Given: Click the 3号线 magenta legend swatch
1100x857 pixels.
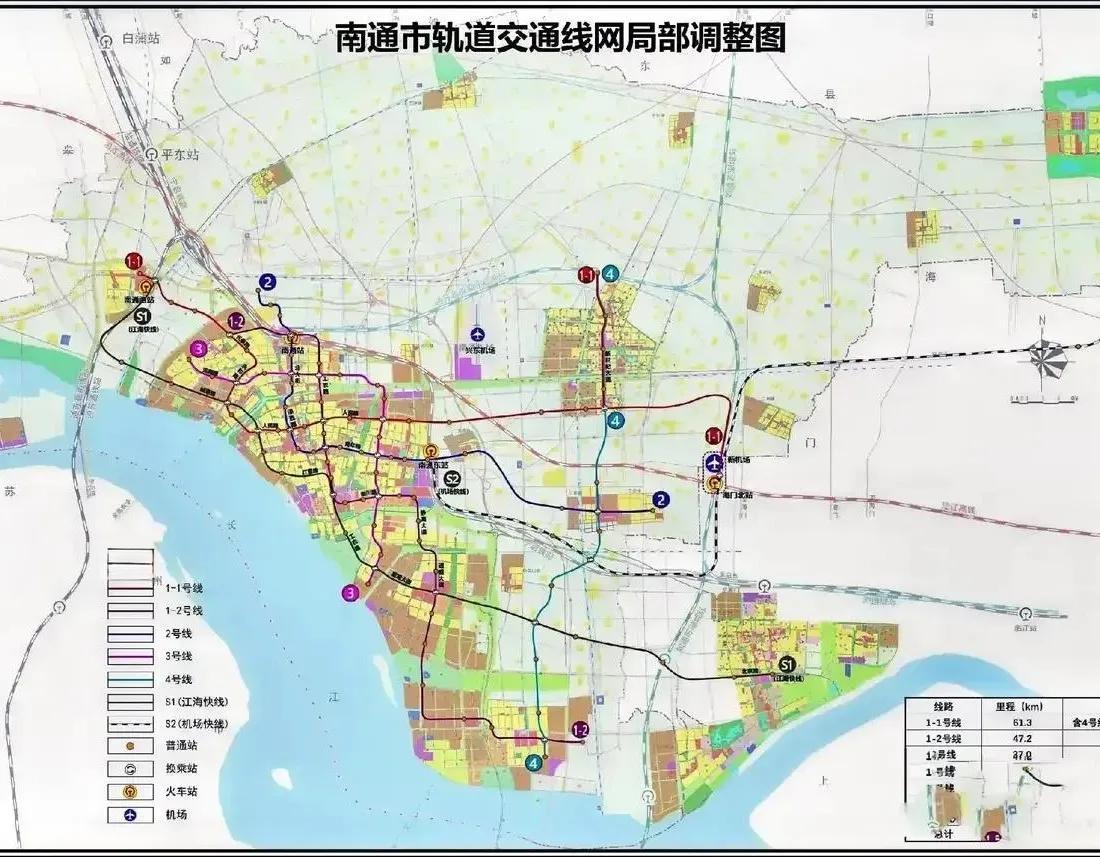Looking at the screenshot, I should coord(130,655).
